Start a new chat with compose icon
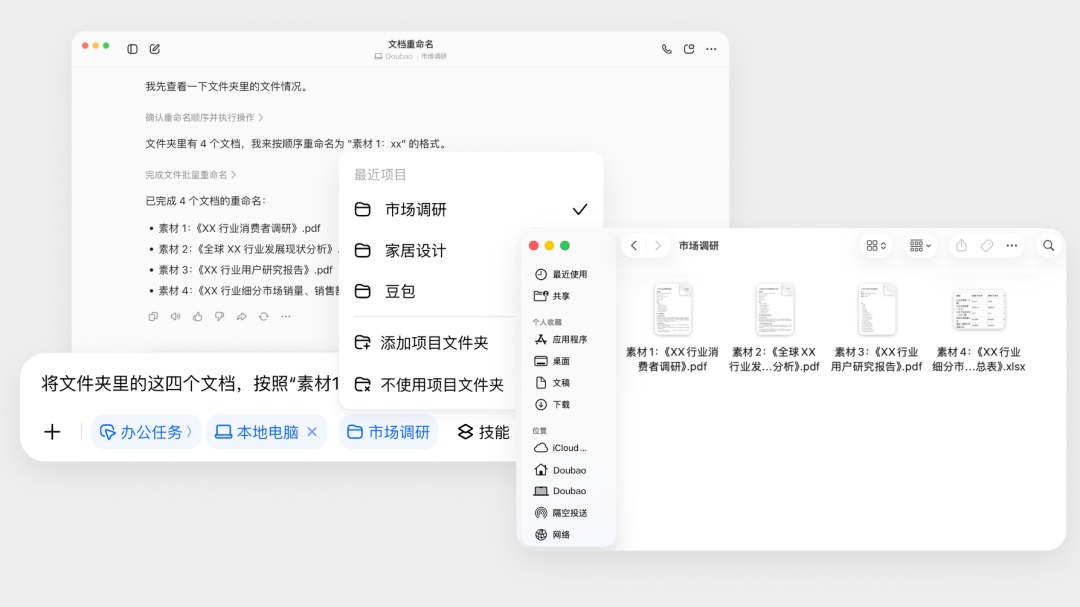This screenshot has height=607, width=1080. [155, 49]
